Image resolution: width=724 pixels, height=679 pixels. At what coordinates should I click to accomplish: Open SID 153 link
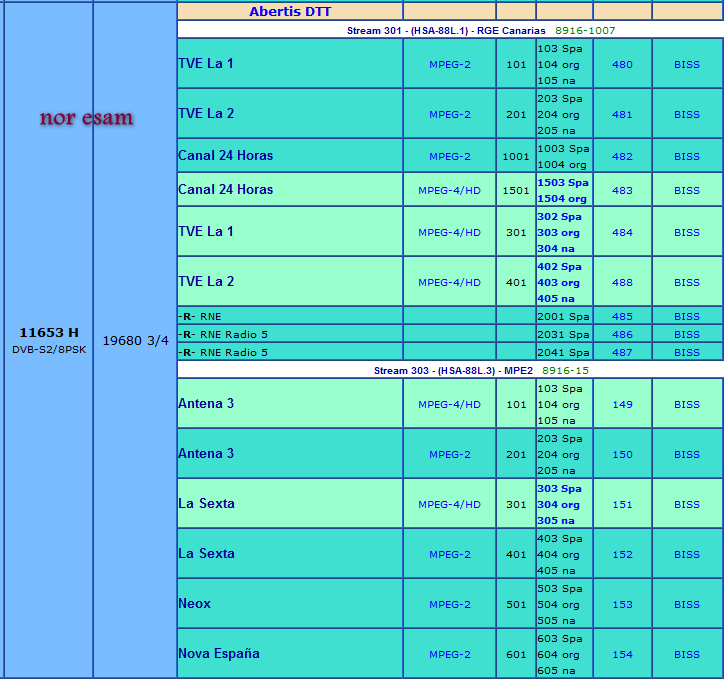click(622, 605)
